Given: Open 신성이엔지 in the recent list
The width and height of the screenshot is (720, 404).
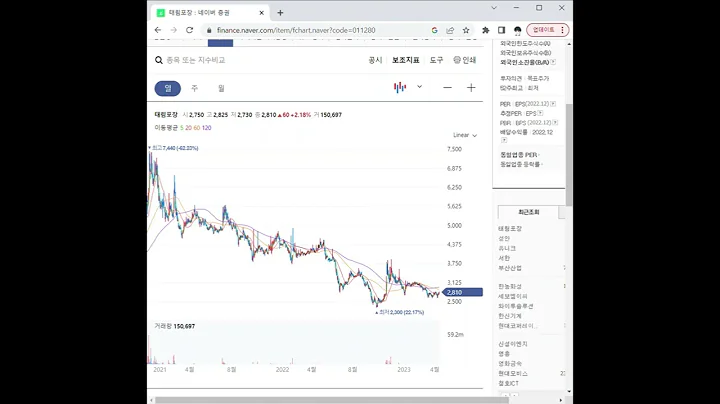Looking at the screenshot, I should tap(513, 344).
